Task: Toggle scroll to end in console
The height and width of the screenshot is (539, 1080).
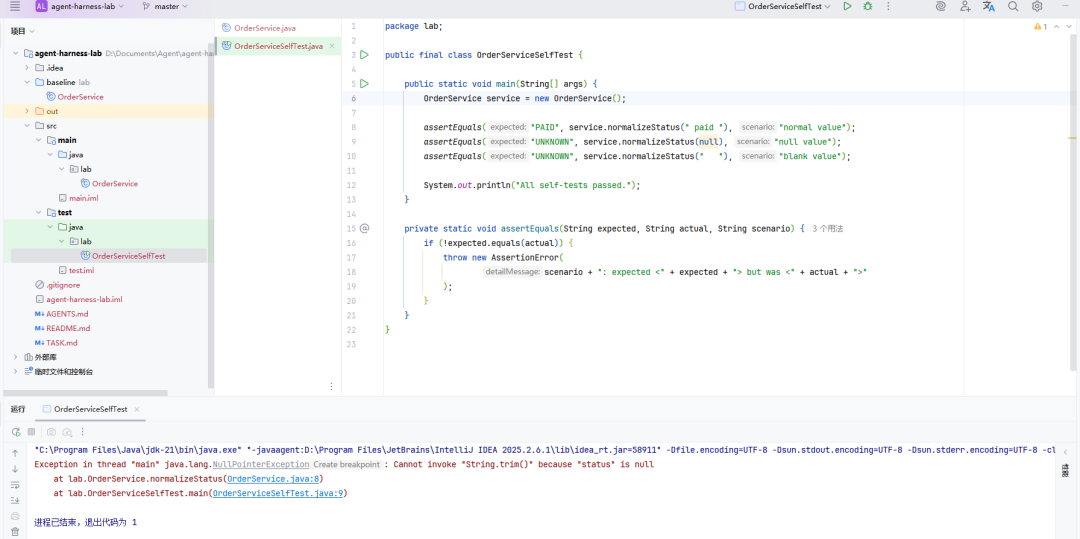Action: pos(15,500)
